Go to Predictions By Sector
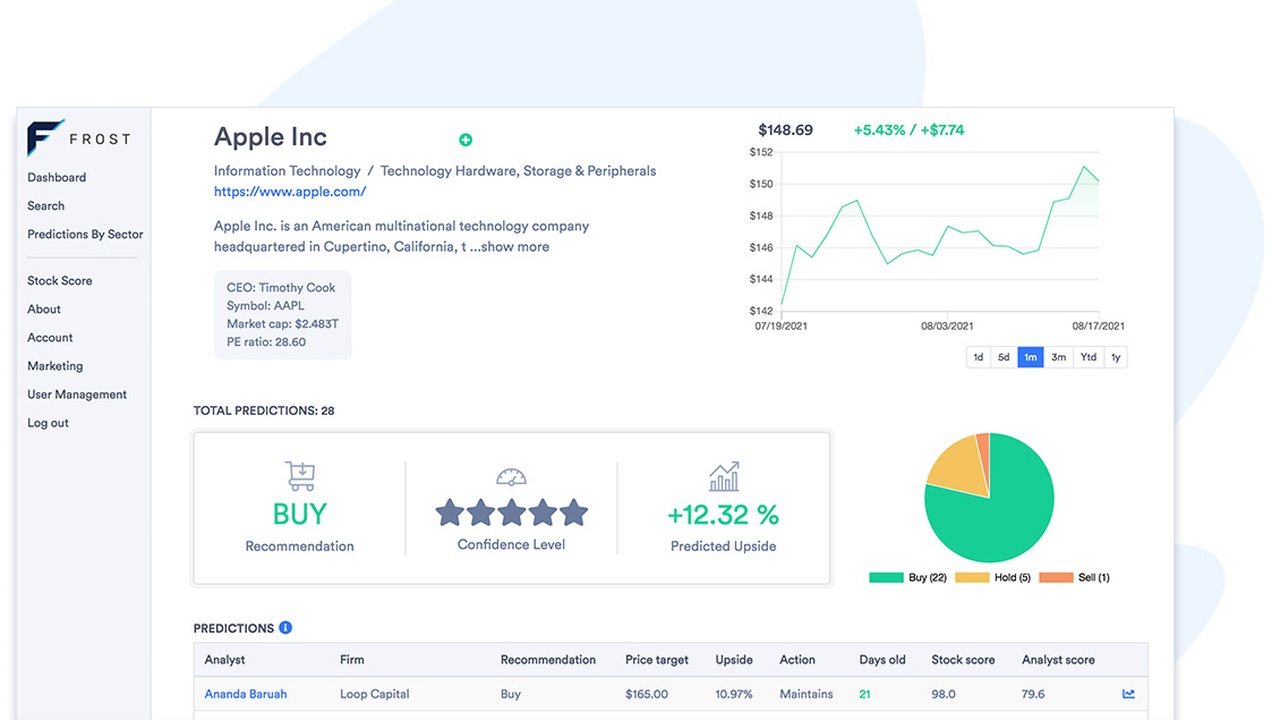 [85, 234]
